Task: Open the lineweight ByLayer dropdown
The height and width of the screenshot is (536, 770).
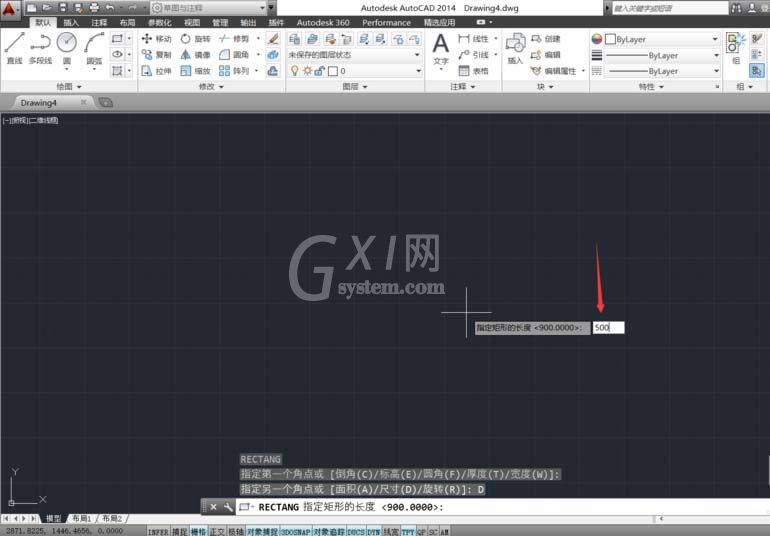Action: pyautogui.click(x=662, y=56)
